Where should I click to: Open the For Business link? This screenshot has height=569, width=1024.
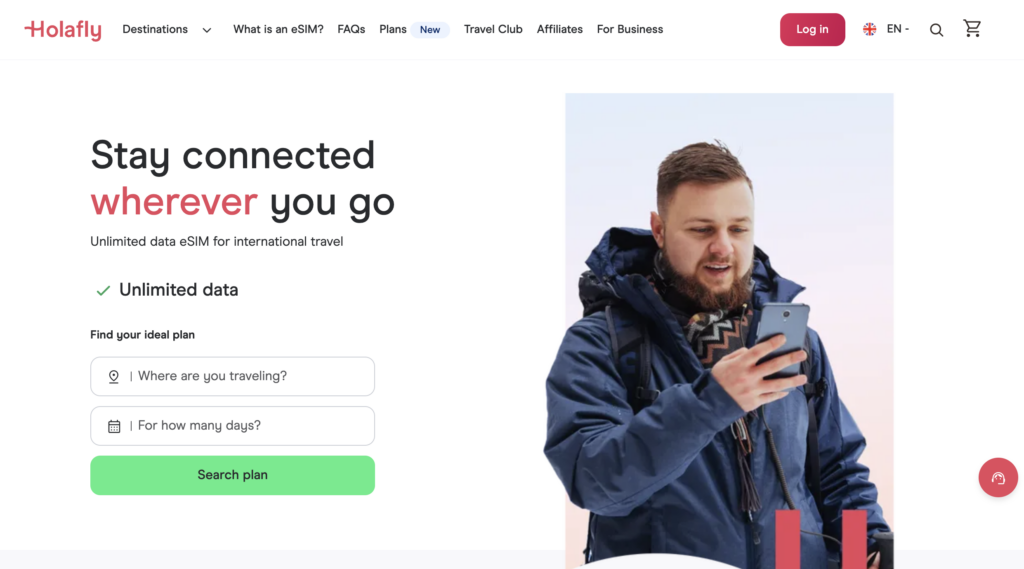coord(630,29)
